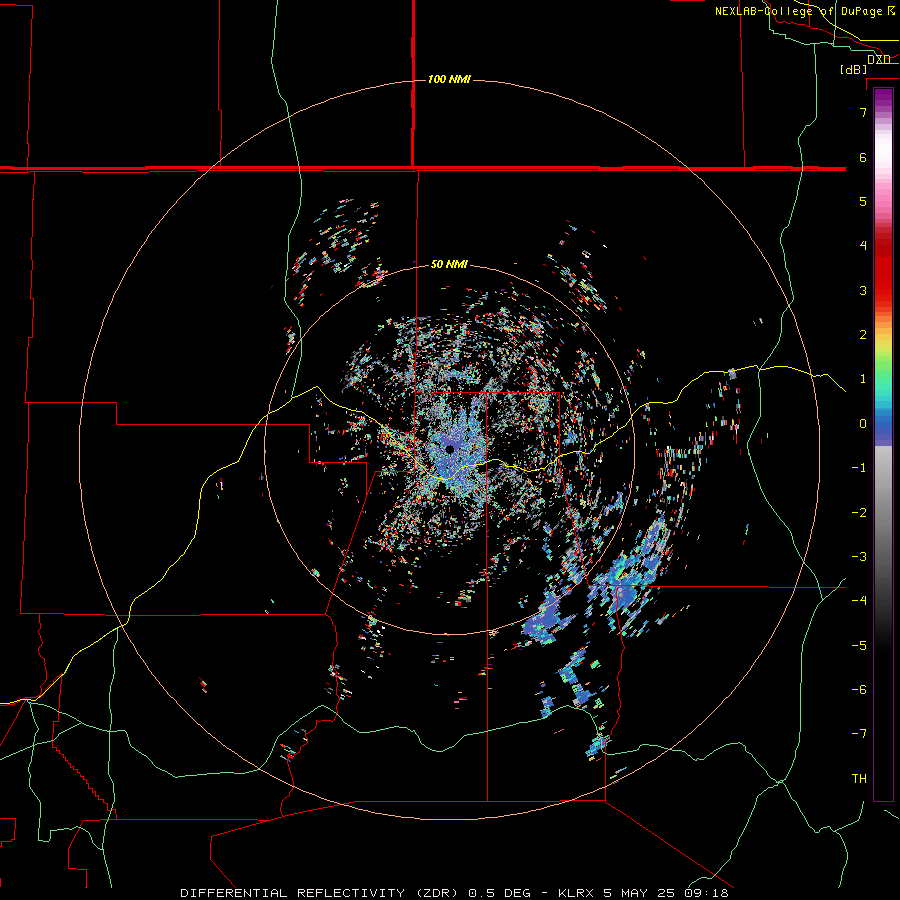Click the scale value 1
Image resolution: width=900 pixels, height=900 pixels.
[863, 379]
